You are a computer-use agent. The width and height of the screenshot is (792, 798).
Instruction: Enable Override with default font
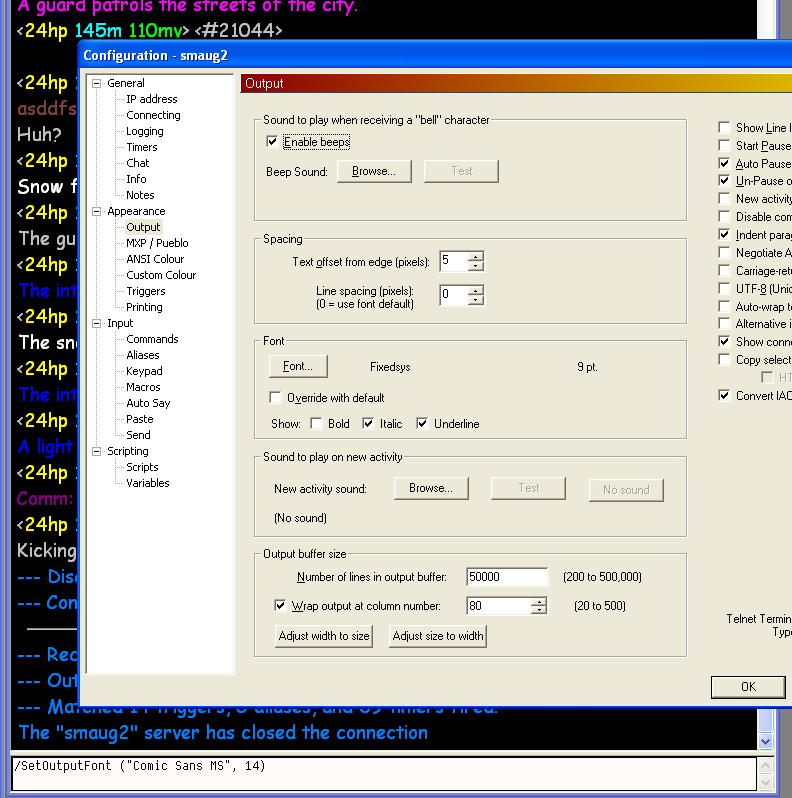(x=275, y=397)
